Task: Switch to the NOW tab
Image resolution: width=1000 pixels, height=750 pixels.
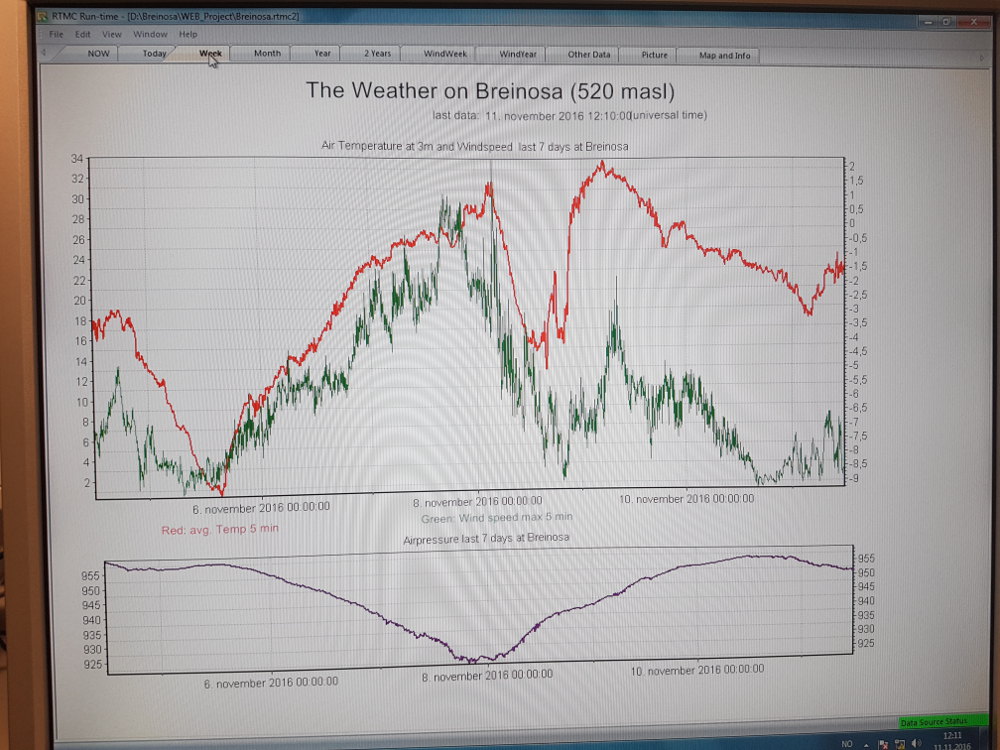Action: click(98, 54)
